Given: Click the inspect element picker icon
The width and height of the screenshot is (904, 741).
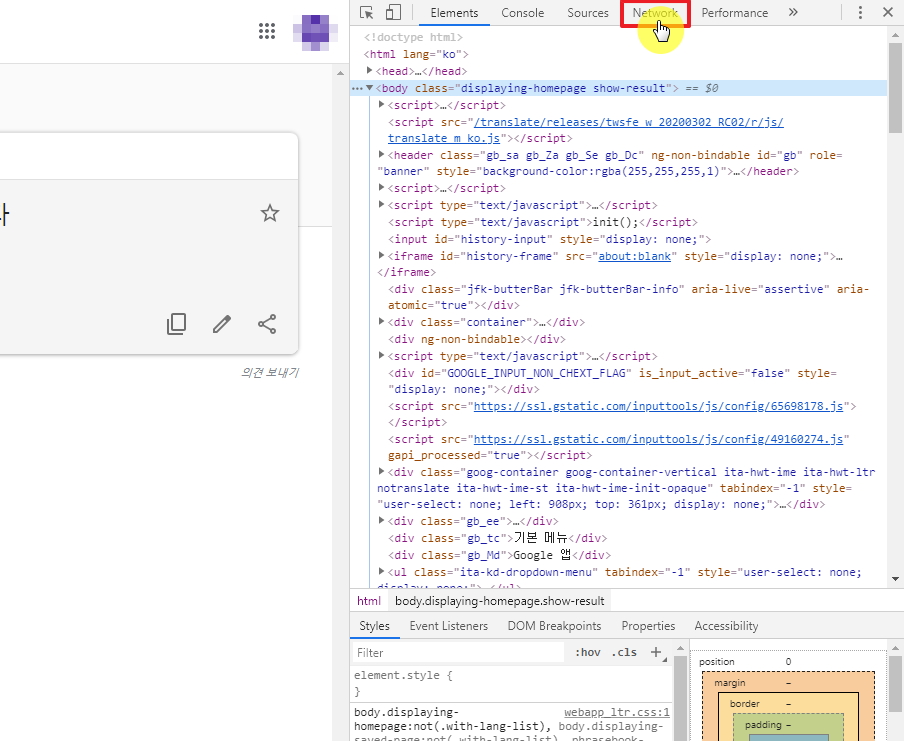Looking at the screenshot, I should [366, 13].
